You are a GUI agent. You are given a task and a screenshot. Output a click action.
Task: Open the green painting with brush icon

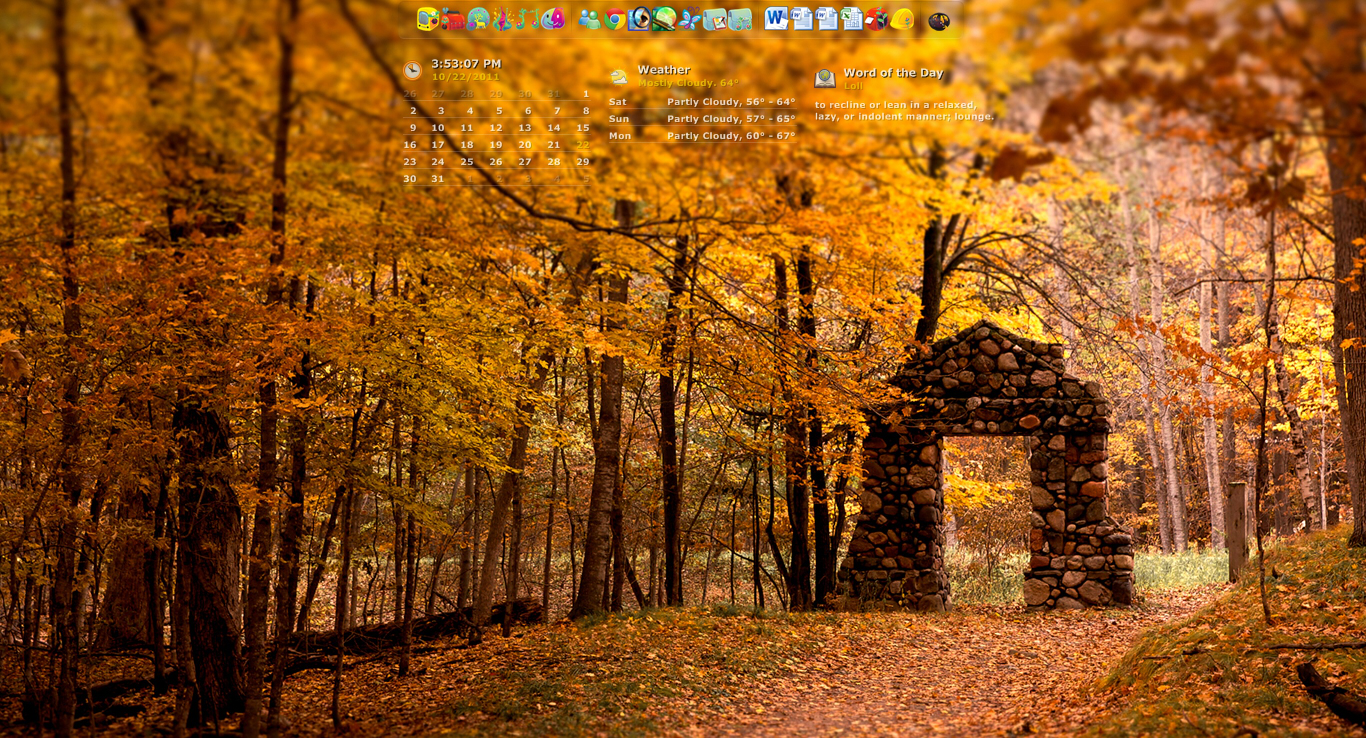coord(664,19)
